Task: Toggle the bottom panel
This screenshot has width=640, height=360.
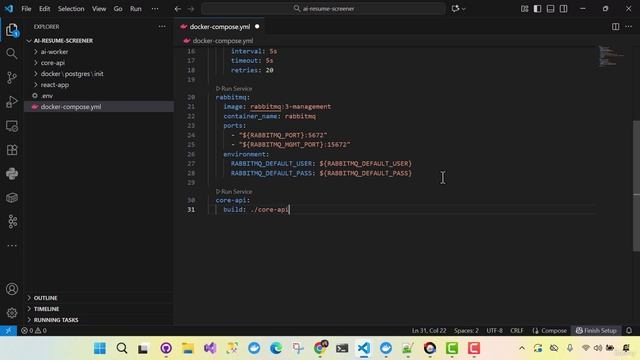Action: 551,9
